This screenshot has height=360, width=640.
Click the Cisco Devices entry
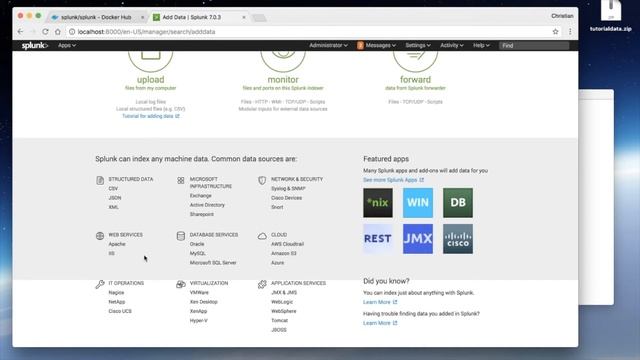(287, 198)
